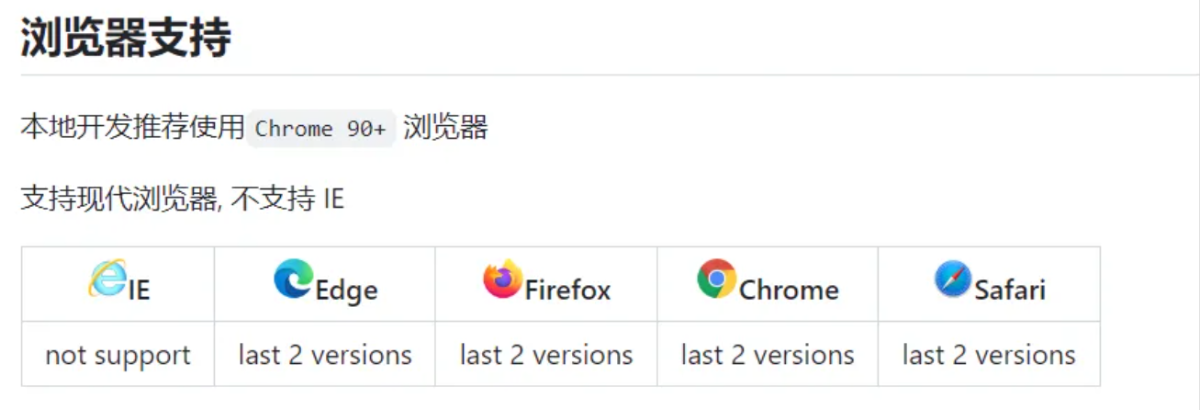Click the "not support" cell under IE
The height and width of the screenshot is (410, 1200).
pyautogui.click(x=118, y=355)
